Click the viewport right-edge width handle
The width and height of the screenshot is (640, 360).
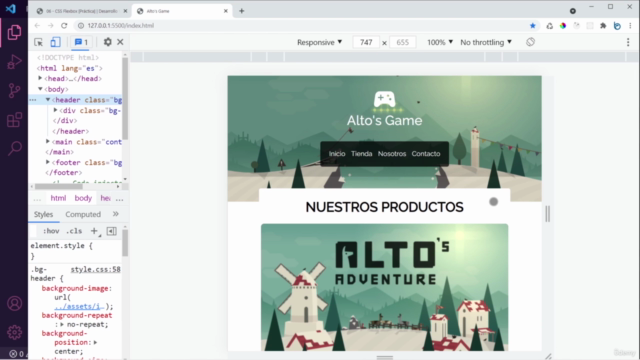click(547, 213)
